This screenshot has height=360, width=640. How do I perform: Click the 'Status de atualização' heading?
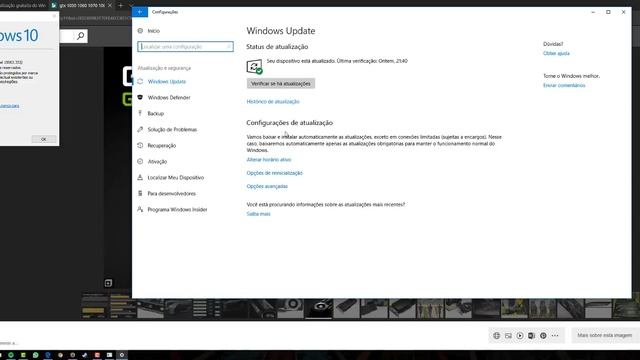point(277,47)
